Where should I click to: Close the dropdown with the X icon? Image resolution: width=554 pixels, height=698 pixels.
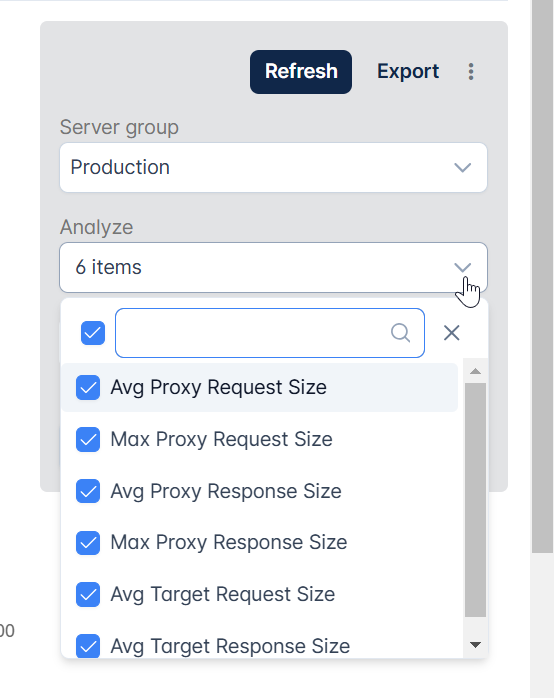(452, 333)
